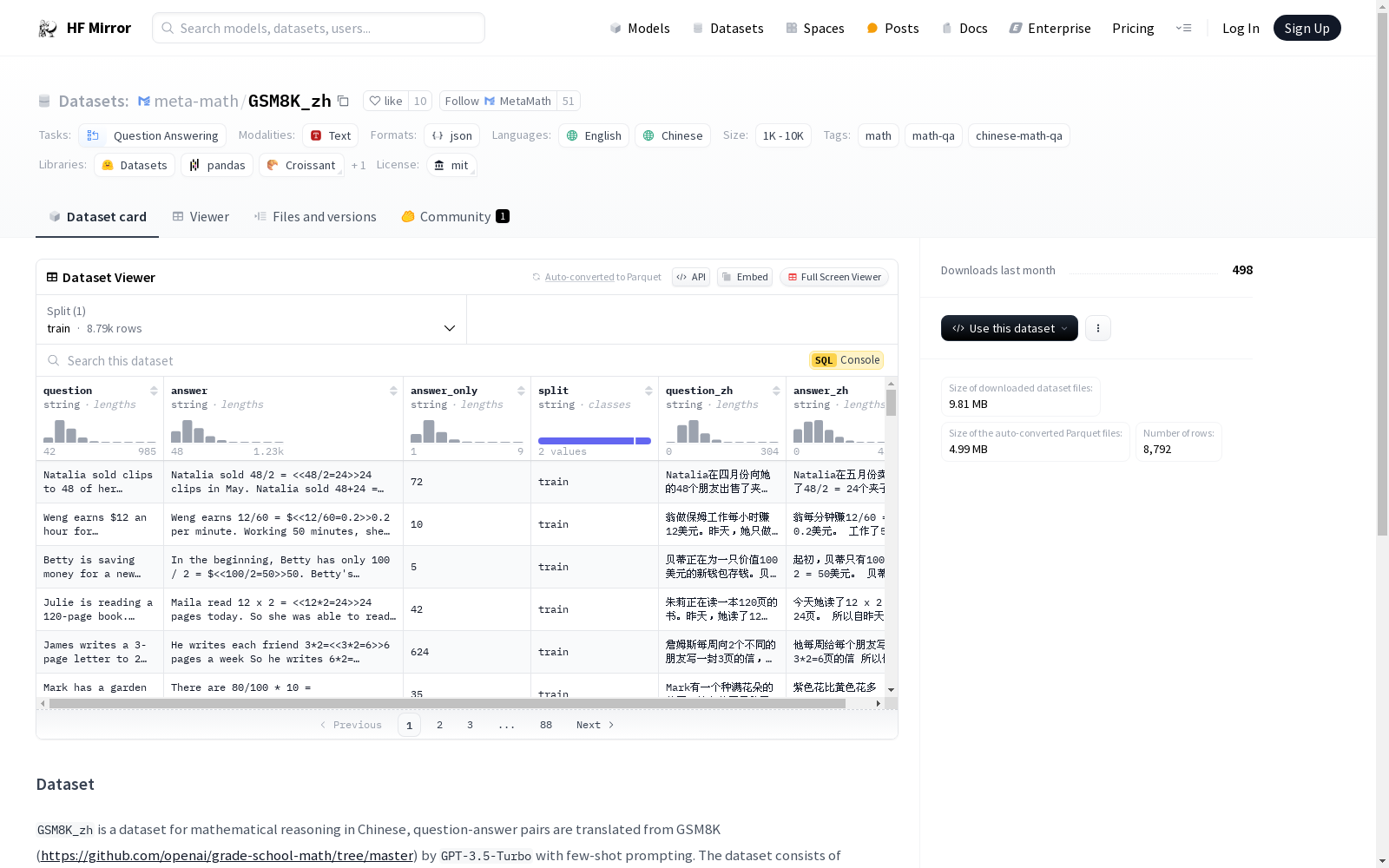Open Full Screen Viewer
Viewport: 1389px width, 868px height.
point(834,277)
